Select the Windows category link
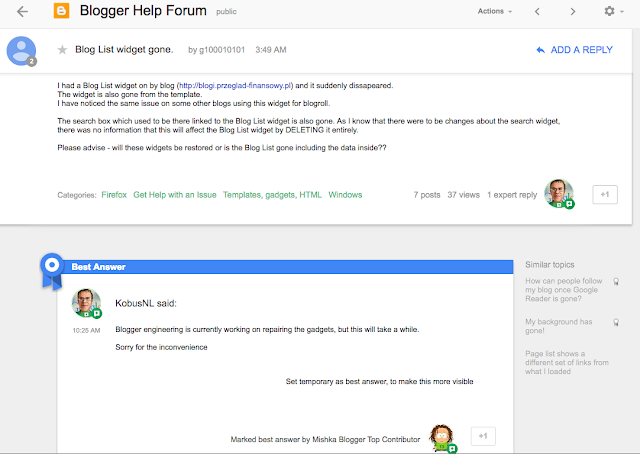Viewport: 640px width, 454px height. 345,195
